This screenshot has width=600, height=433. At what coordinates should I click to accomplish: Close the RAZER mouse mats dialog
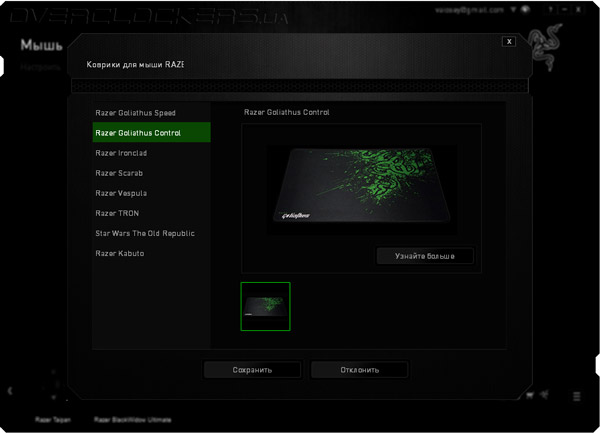point(509,42)
